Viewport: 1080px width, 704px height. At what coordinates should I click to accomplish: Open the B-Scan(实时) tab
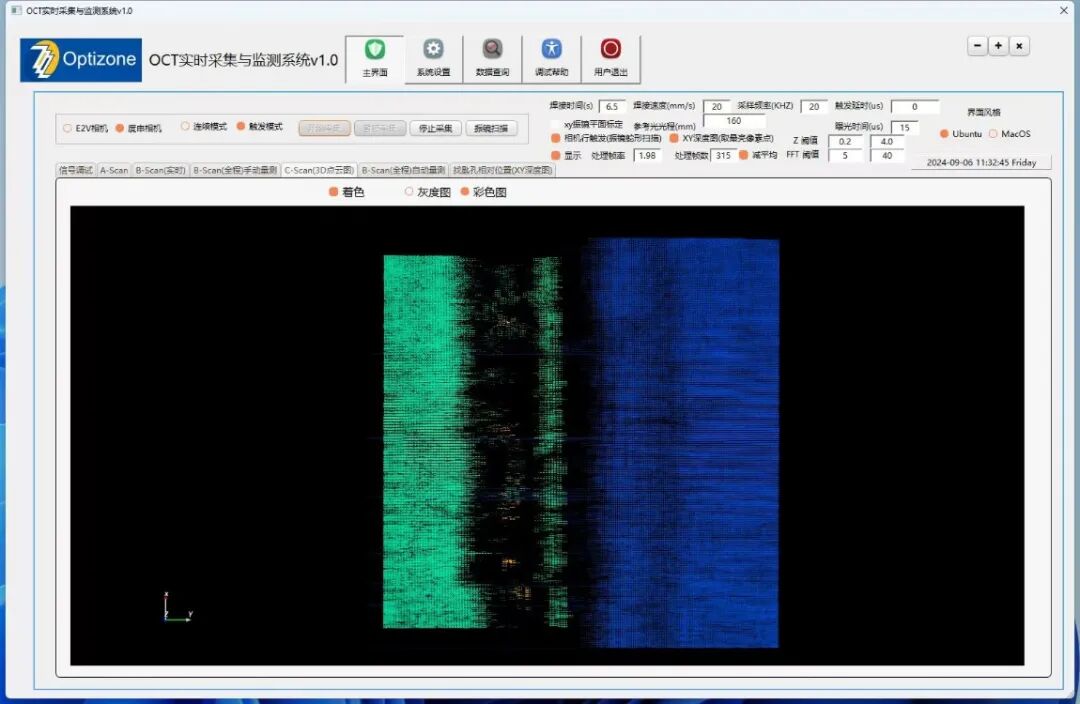(x=161, y=170)
